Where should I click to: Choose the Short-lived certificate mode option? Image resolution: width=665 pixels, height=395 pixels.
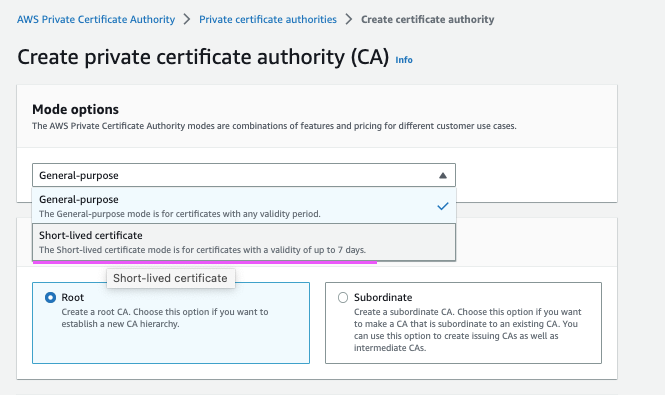[x=244, y=242]
